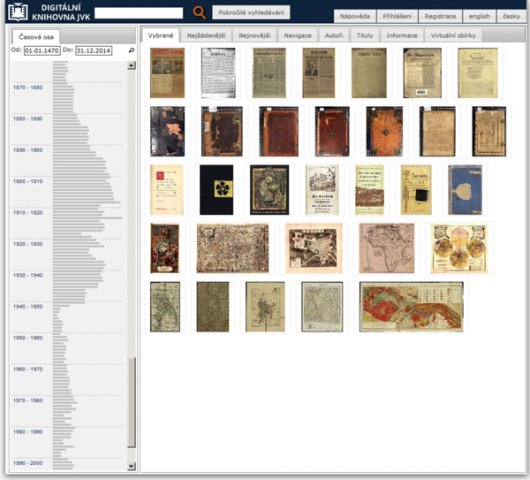The height and width of the screenshot is (480, 530).
Task: Click the Digitální knihovna JVK logo
Action: (x=50, y=12)
